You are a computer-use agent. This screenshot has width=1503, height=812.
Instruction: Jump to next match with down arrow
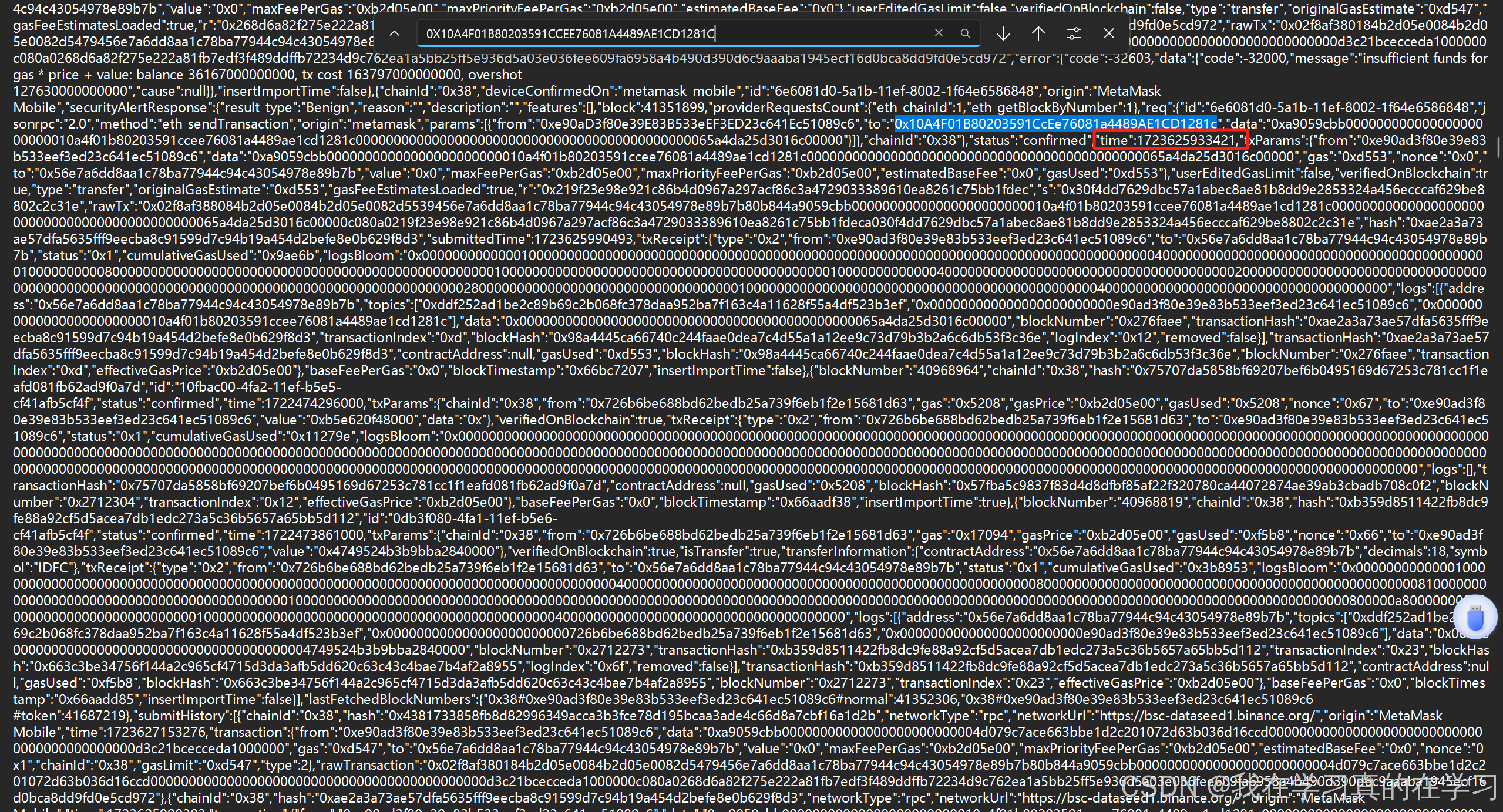tap(1003, 33)
